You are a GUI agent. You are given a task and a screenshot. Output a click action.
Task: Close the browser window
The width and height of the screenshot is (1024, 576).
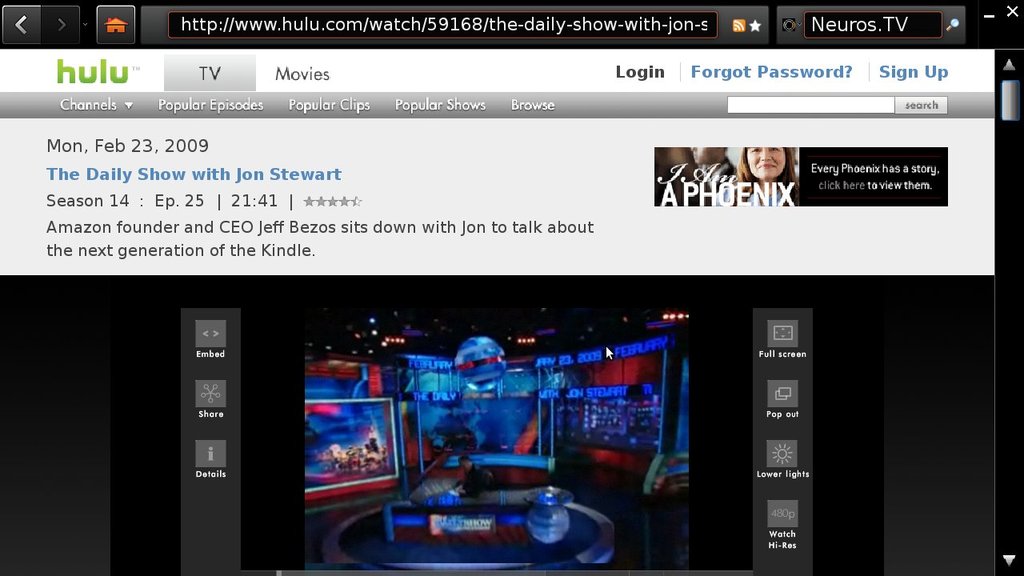(x=1012, y=12)
